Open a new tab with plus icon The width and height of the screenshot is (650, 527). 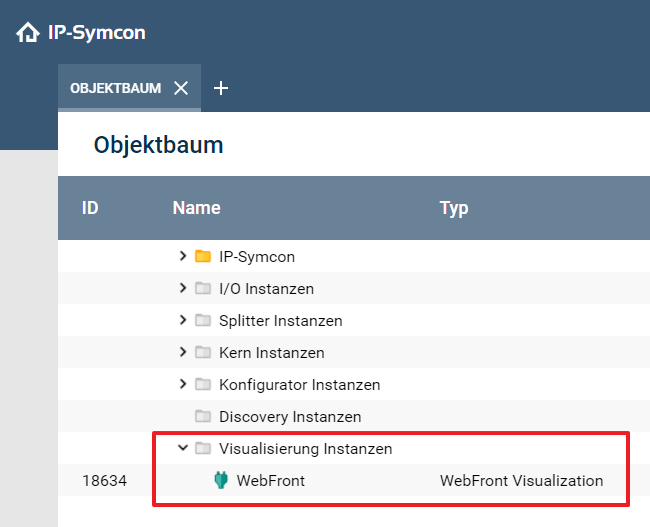pos(221,88)
